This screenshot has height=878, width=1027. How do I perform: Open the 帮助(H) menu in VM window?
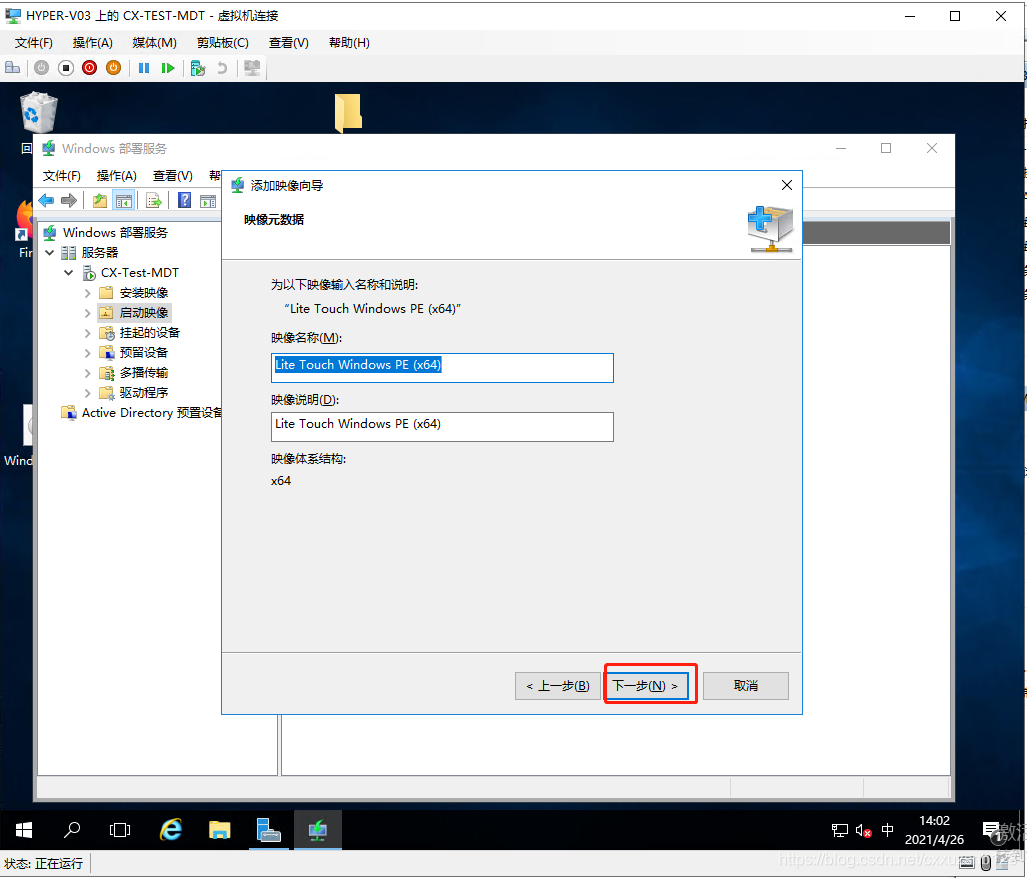[349, 43]
